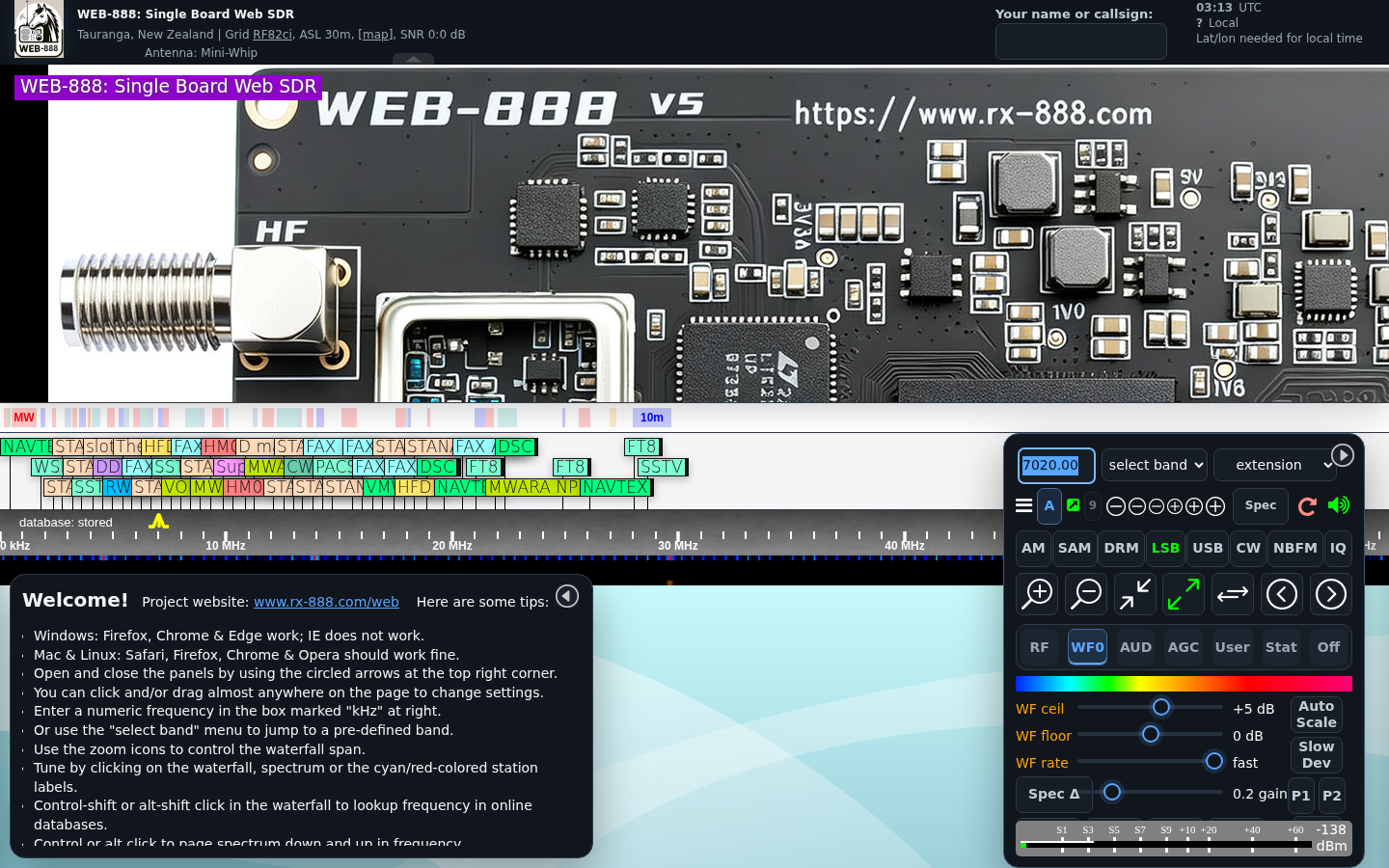Switch to the Off tab
The image size is (1389, 868).
1328,647
